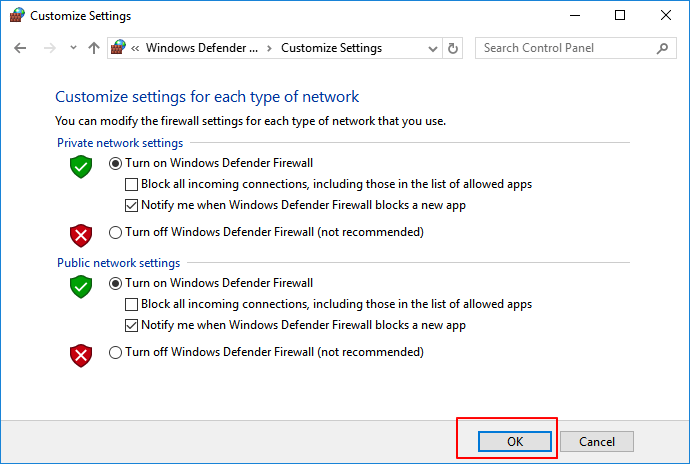The width and height of the screenshot is (690, 464).
Task: Refresh the Control Panel address bar
Action: point(454,48)
